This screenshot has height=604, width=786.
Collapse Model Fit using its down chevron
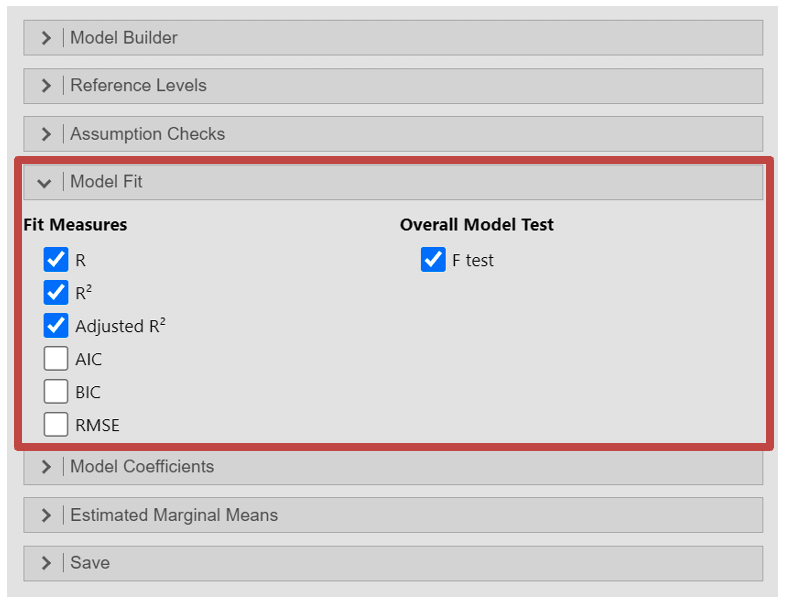pyautogui.click(x=44, y=183)
